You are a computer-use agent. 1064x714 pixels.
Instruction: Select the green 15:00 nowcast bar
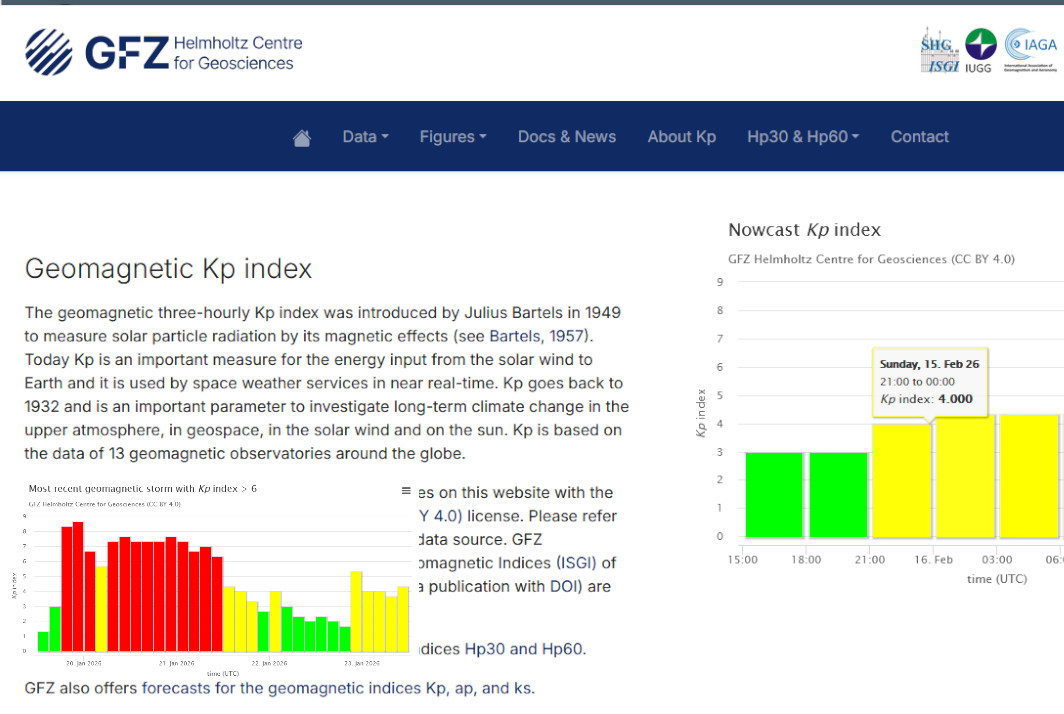774,495
